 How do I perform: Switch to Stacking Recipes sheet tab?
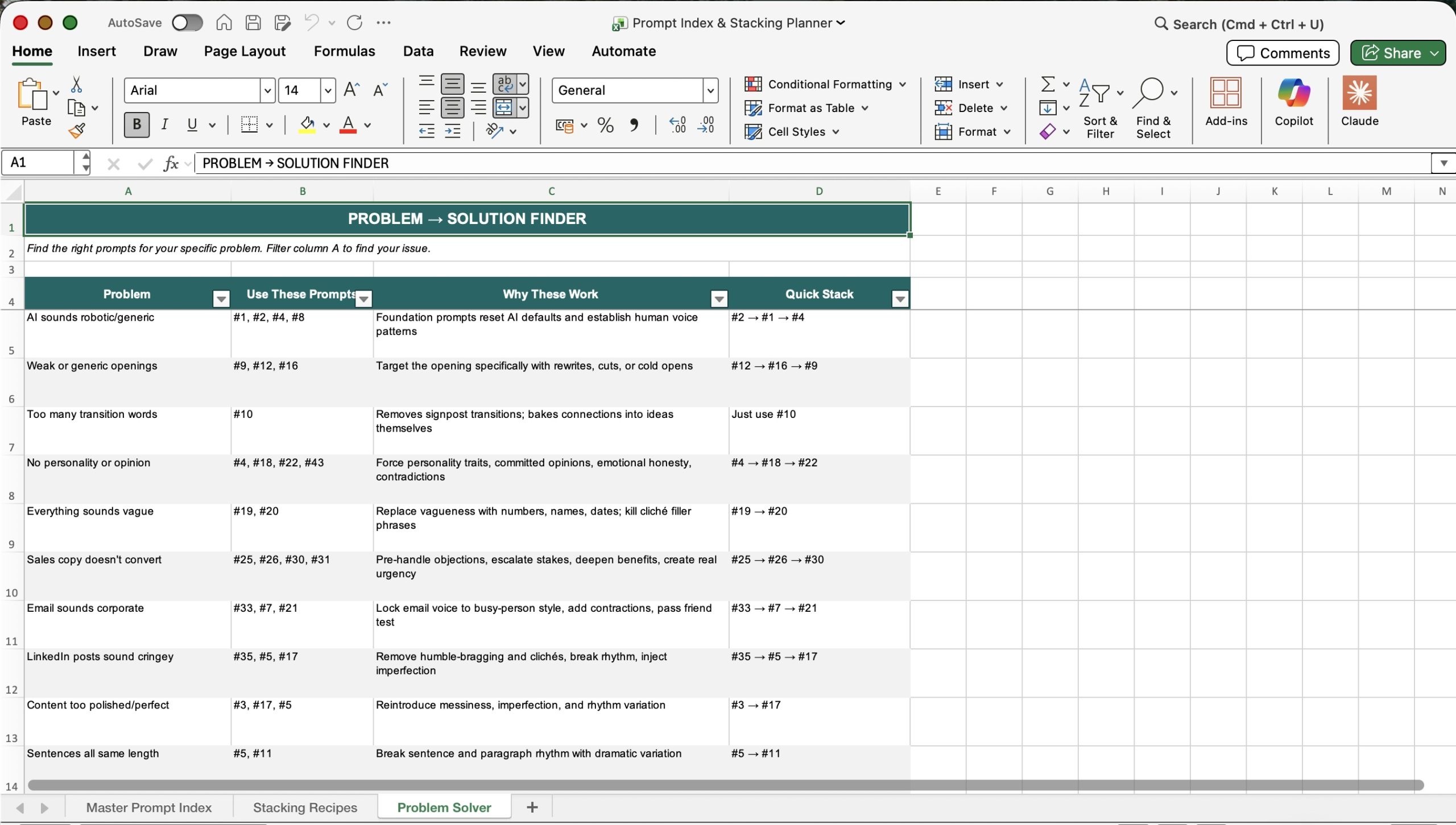click(x=305, y=807)
